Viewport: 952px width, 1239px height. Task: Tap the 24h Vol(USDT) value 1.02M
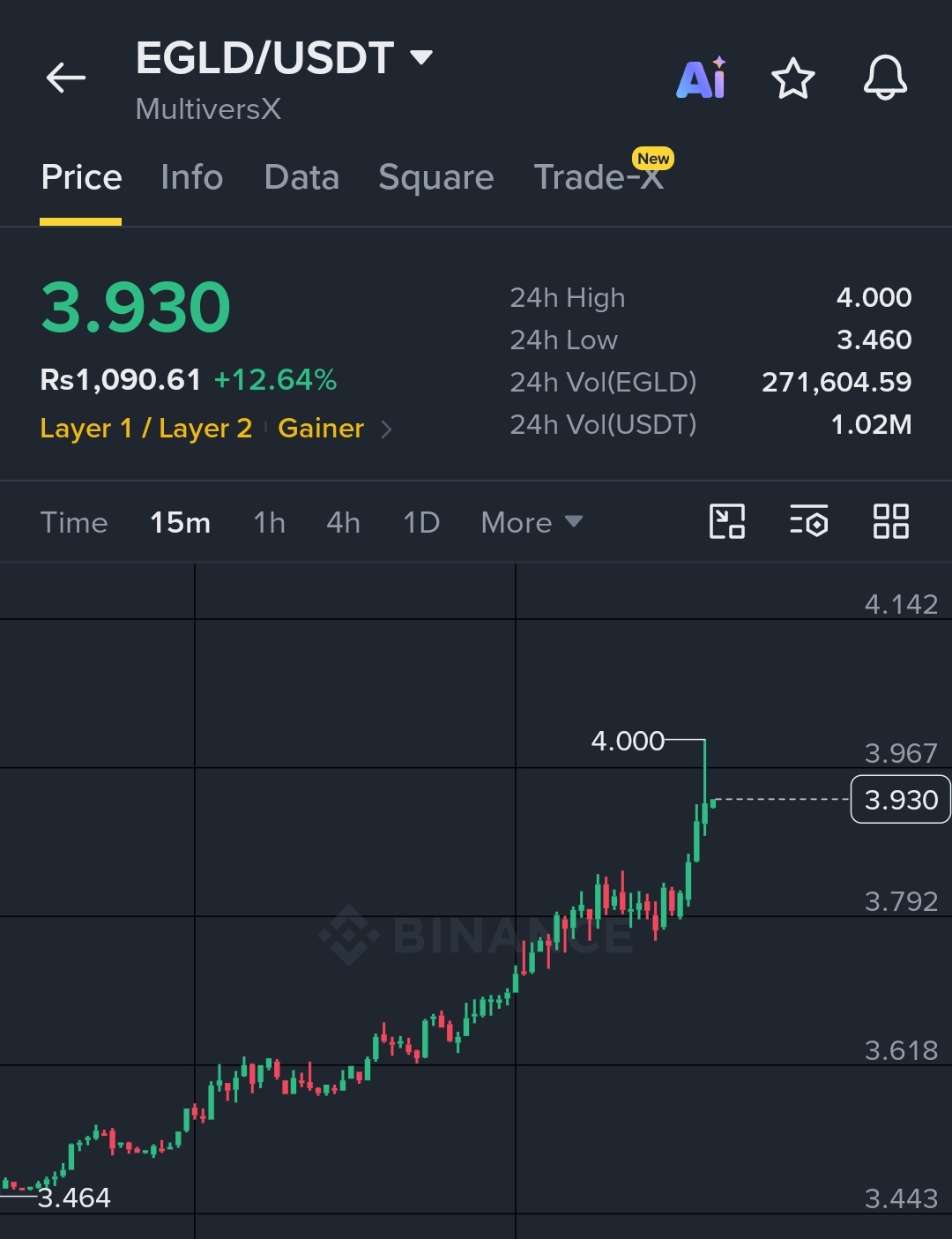click(x=871, y=424)
